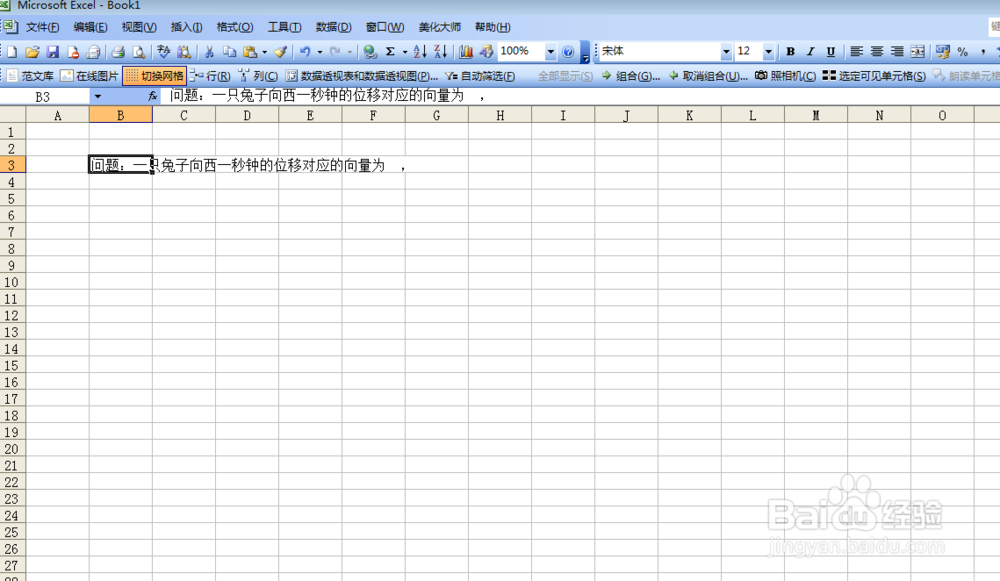The image size is (1000, 581).
Task: Click the 行(R) button
Action: coord(210,76)
